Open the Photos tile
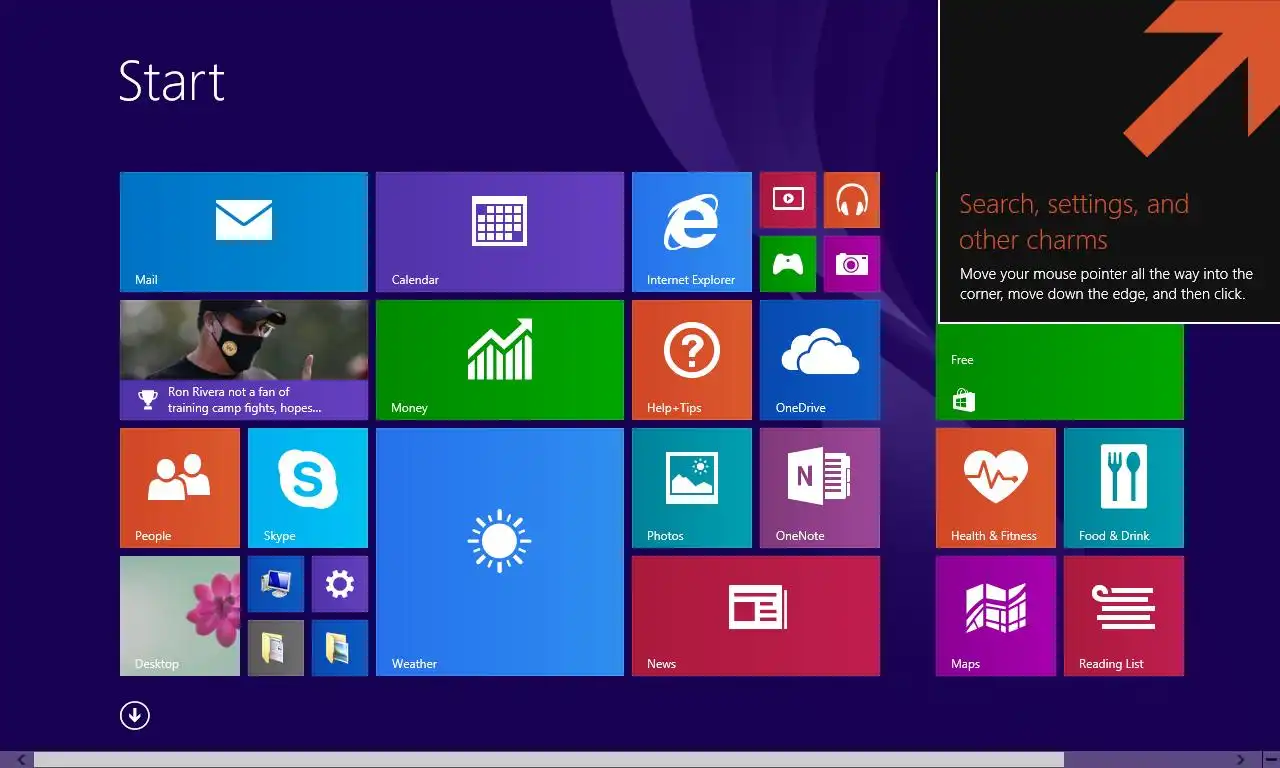Viewport: 1280px width, 768px height. pos(692,488)
